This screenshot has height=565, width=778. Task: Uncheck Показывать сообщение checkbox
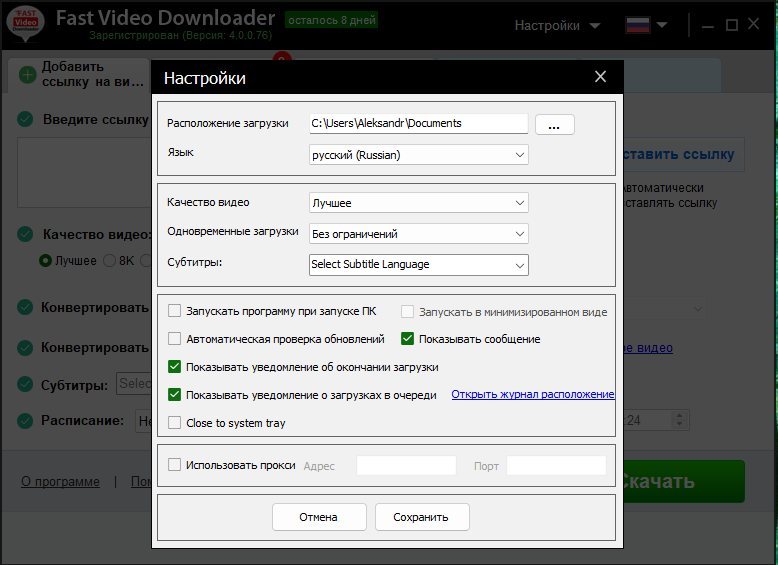(x=408, y=339)
